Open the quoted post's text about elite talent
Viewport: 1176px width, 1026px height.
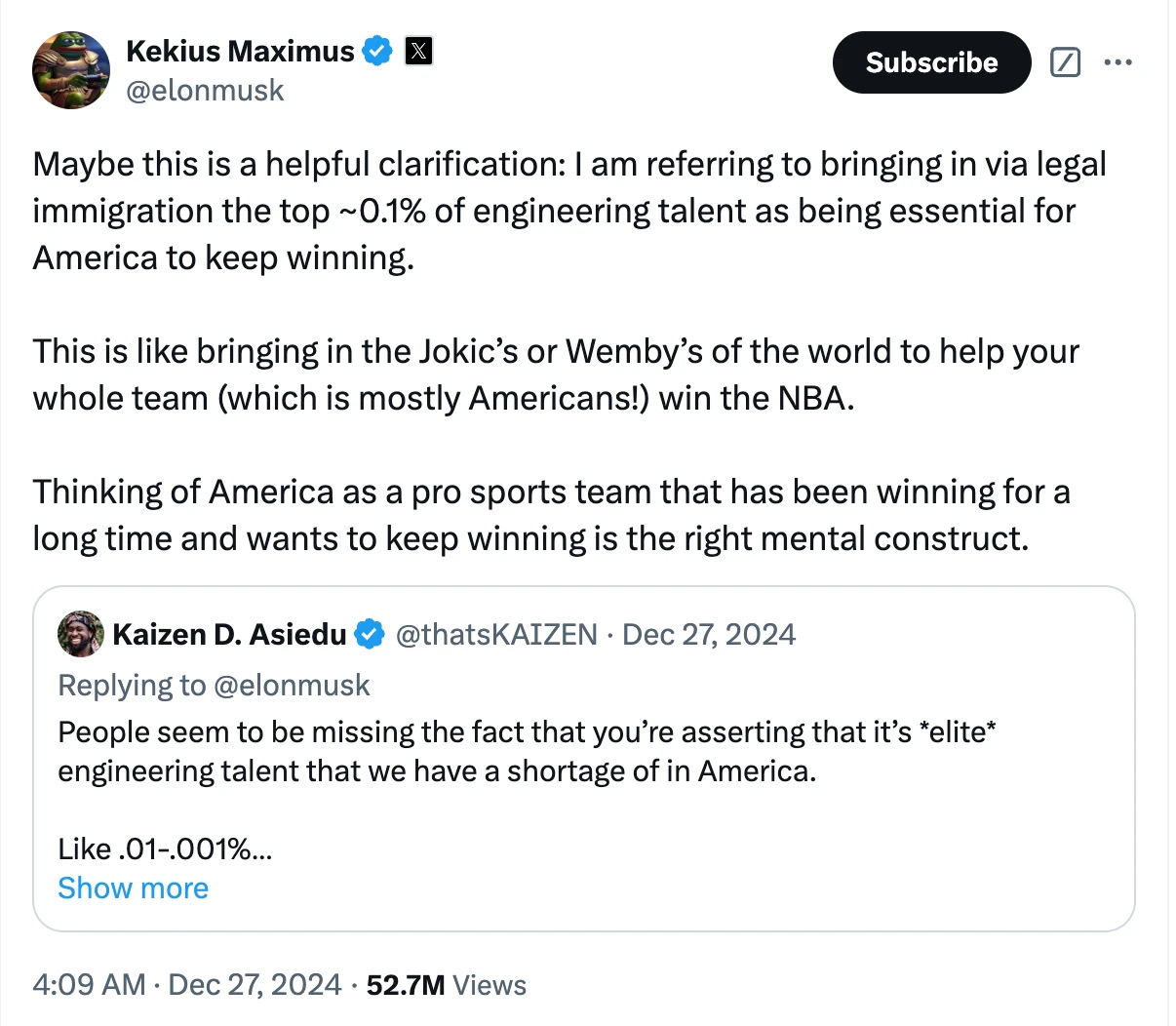tap(527, 751)
